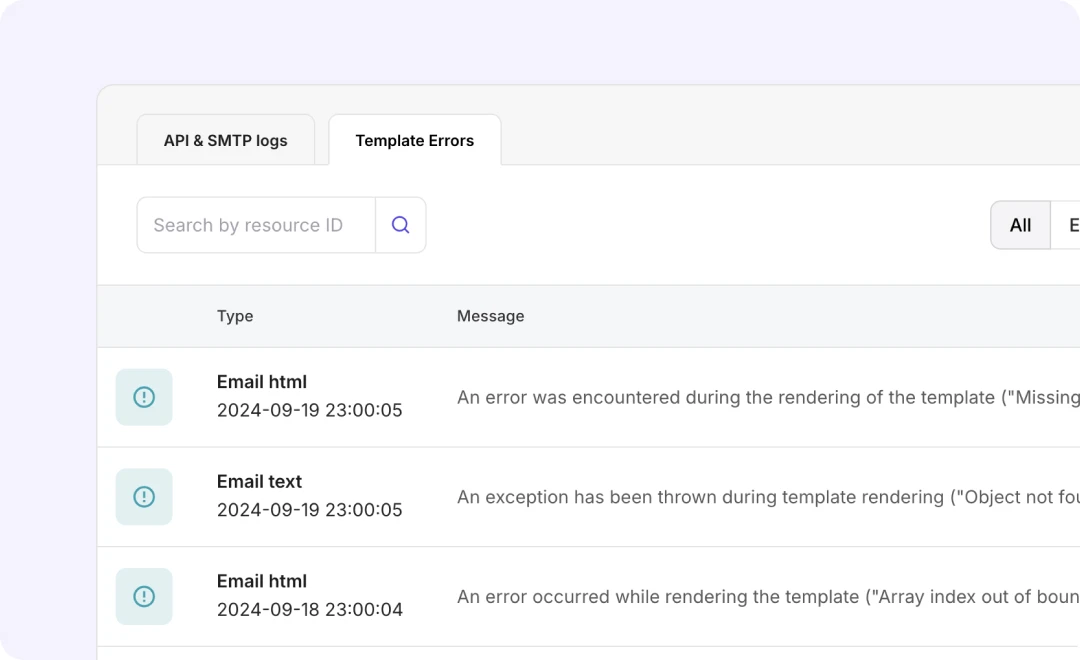
Task: Click the timestamp under the Email text entry
Action: point(309,510)
